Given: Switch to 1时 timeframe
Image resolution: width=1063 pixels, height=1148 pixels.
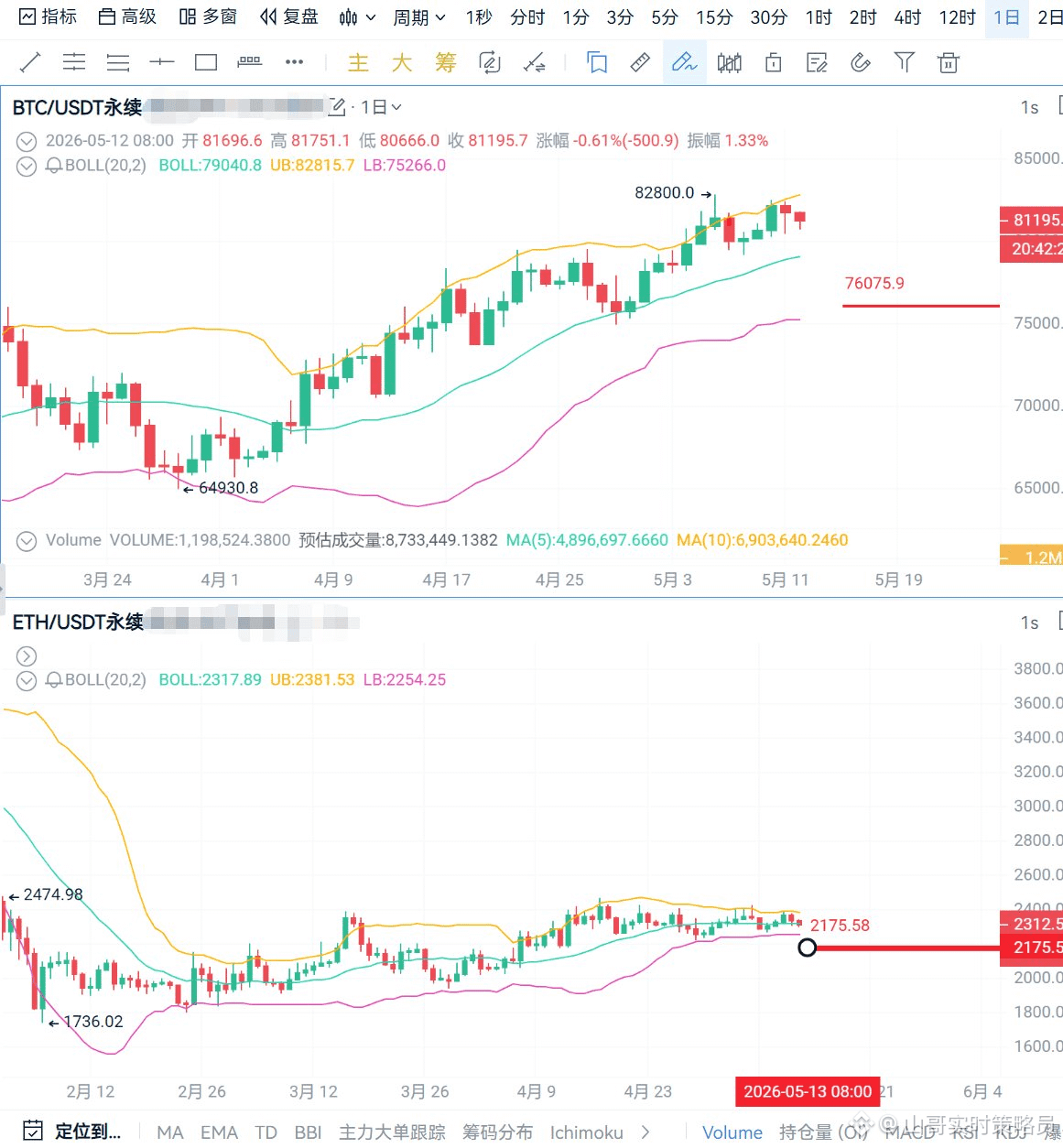Looking at the screenshot, I should pos(819,17).
